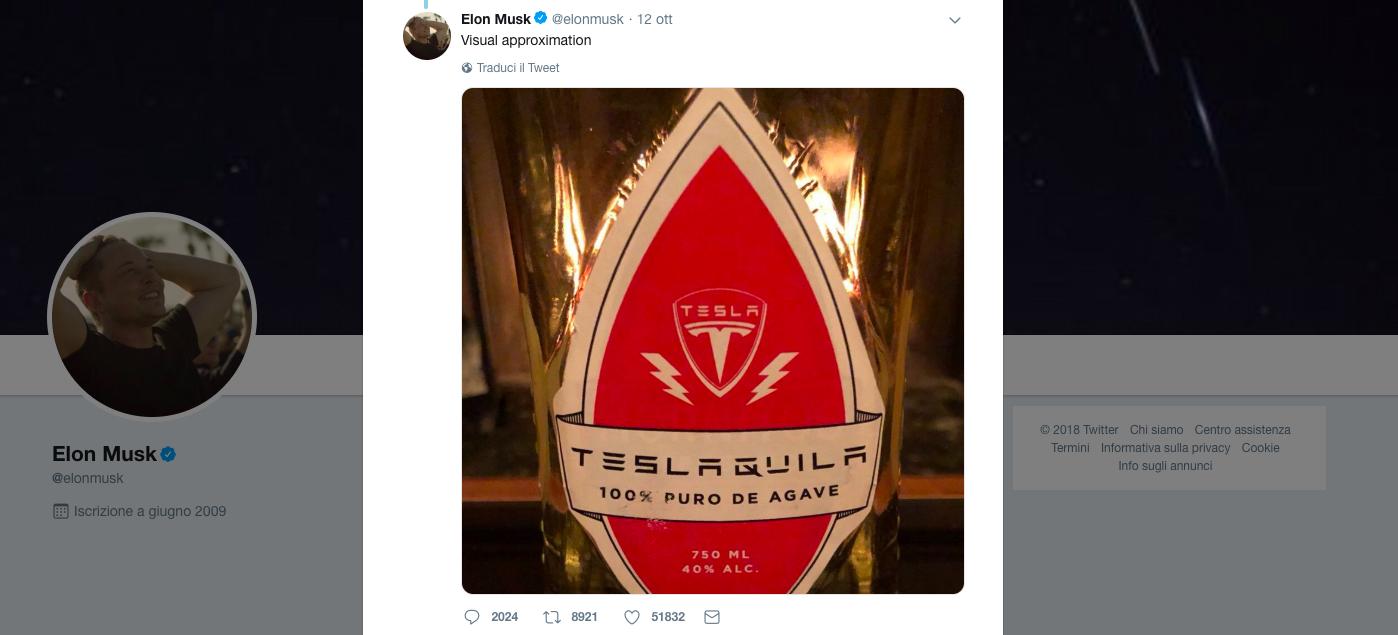Click the globe icon beside Traduci il Tweet
This screenshot has height=635, width=1398.
click(x=467, y=68)
